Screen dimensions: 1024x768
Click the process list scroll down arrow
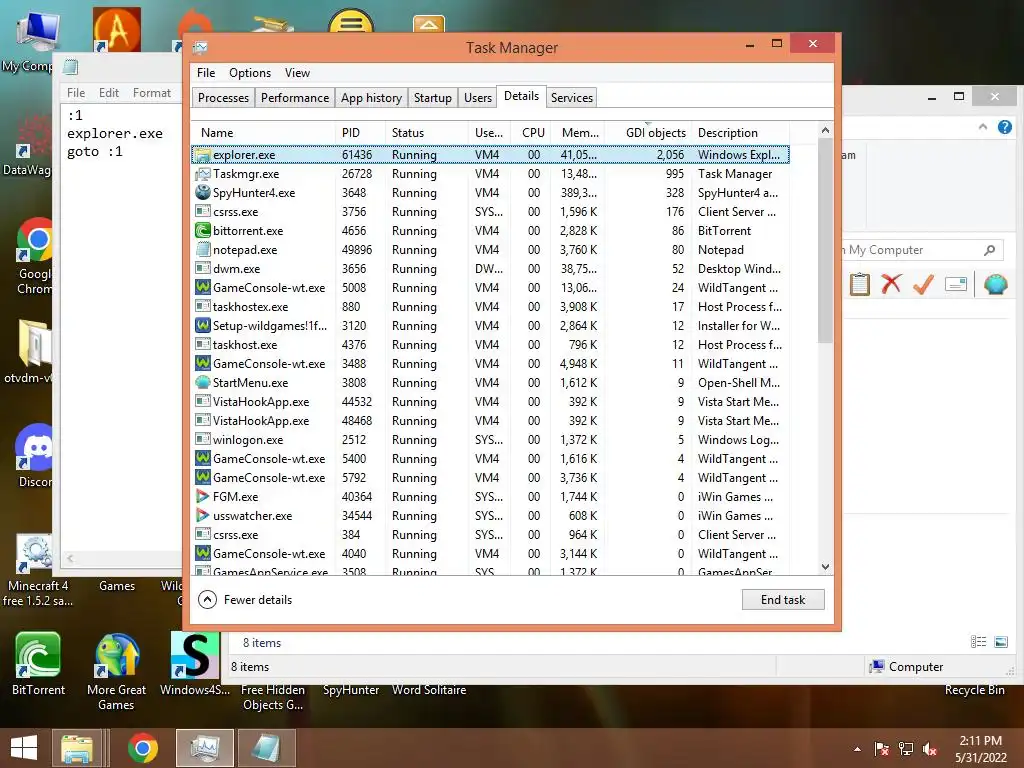pos(825,567)
